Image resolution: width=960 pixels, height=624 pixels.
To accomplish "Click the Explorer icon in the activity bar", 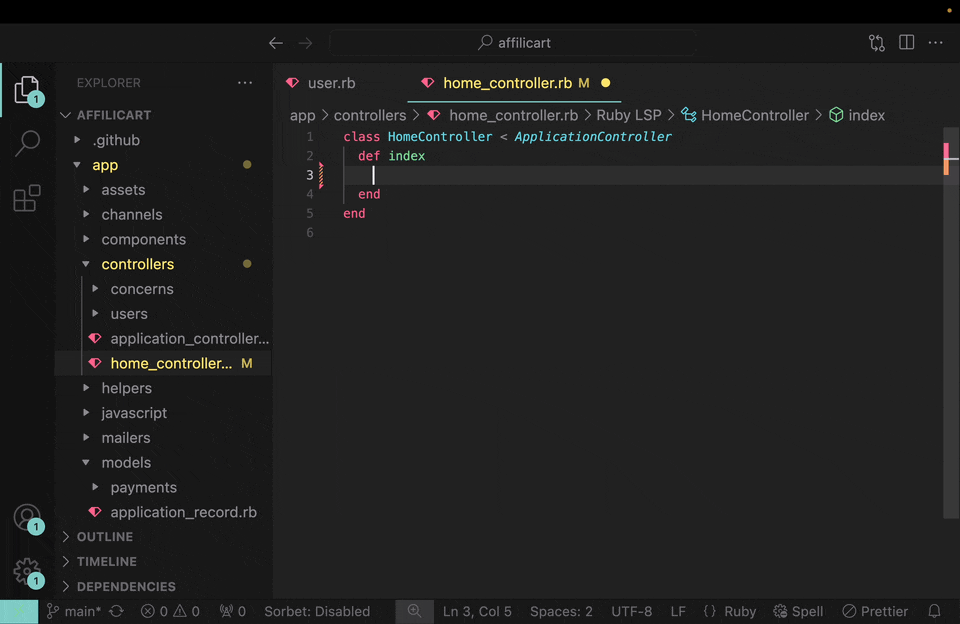I will 27,88.
